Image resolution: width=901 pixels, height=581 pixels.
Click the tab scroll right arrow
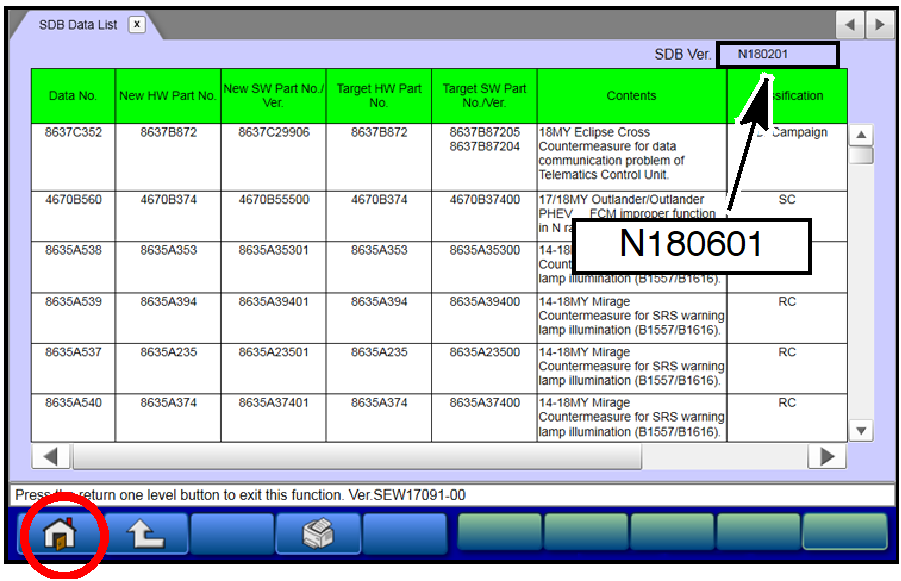pos(879,25)
